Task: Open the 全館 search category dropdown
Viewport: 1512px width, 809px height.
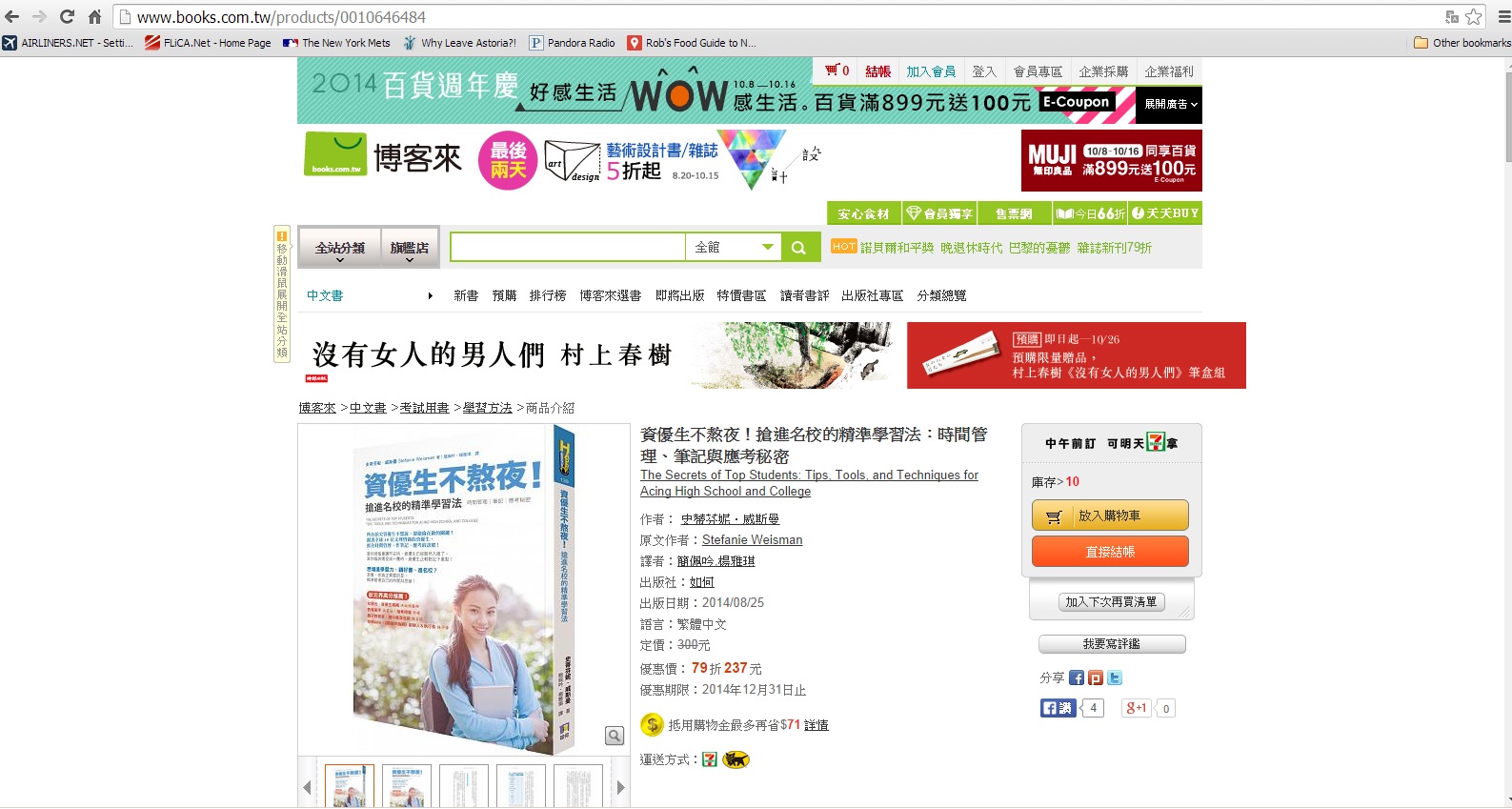Action: 732,248
